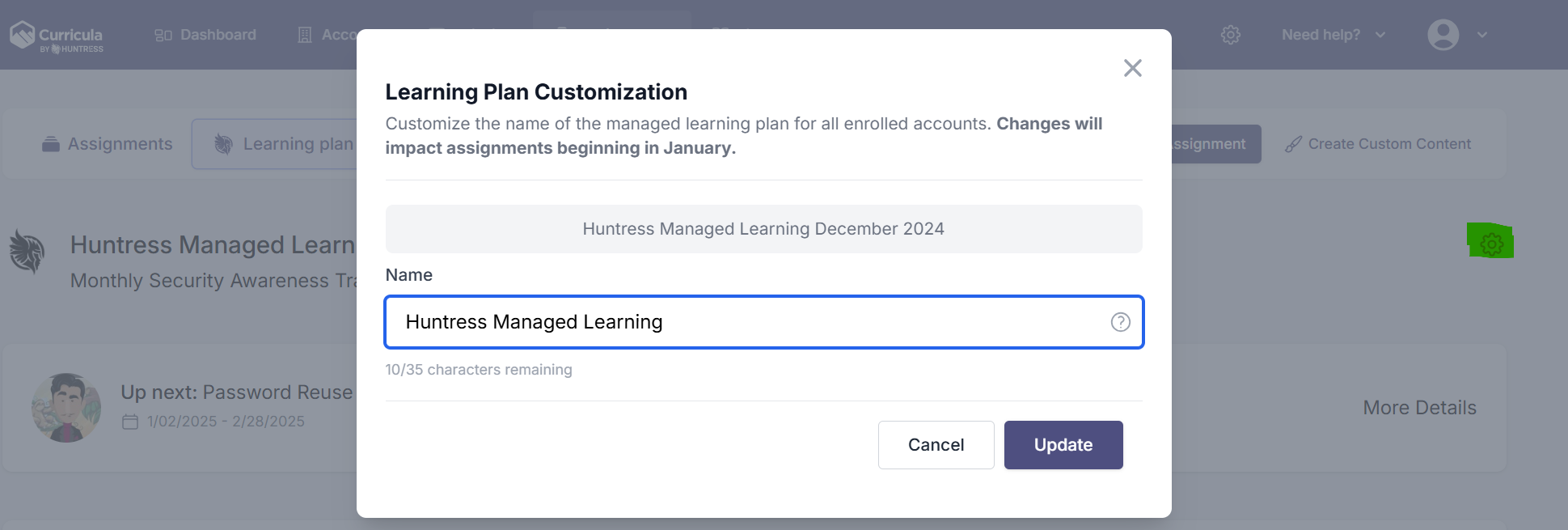
Task: Click the Update button
Action: (x=1063, y=445)
